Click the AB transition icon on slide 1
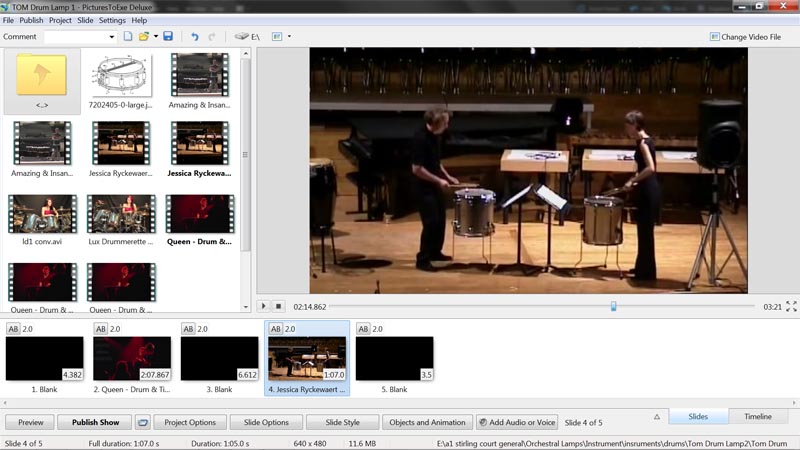This screenshot has width=800, height=450. (x=13, y=329)
